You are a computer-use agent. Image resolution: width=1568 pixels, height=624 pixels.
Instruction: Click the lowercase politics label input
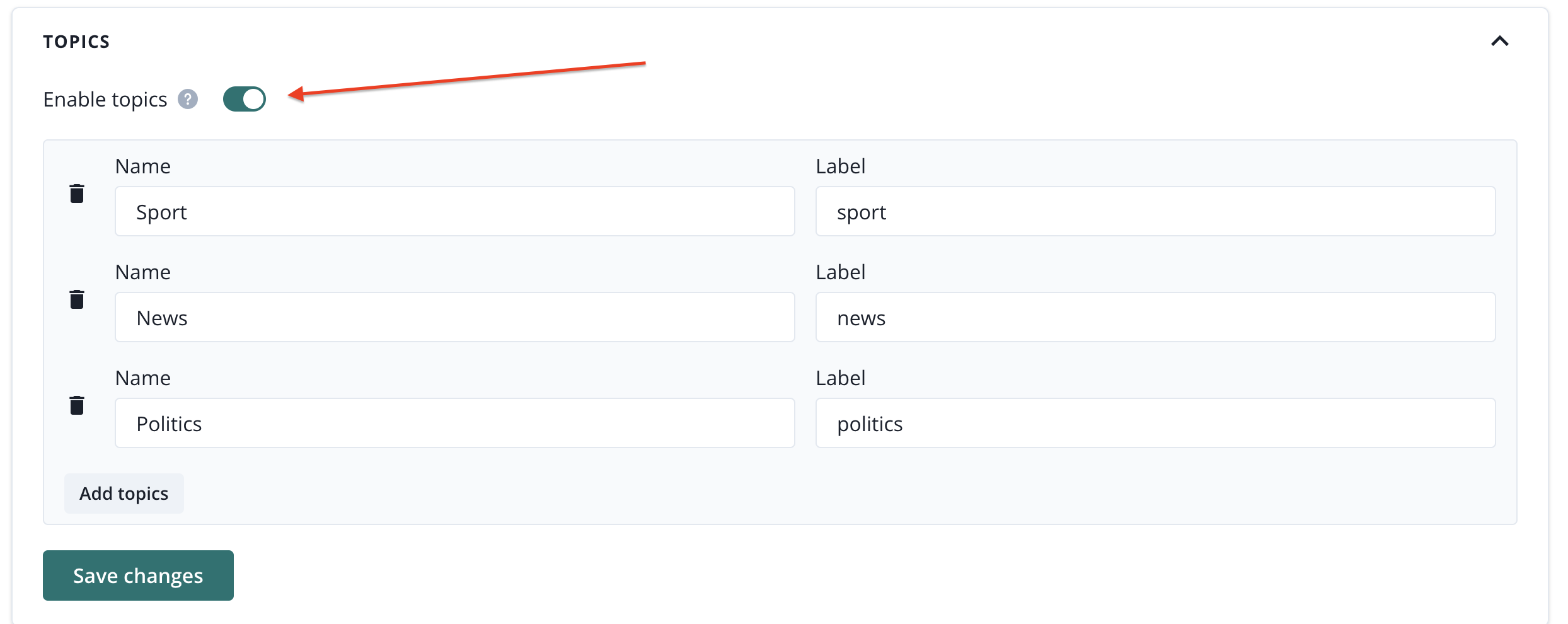(1155, 424)
